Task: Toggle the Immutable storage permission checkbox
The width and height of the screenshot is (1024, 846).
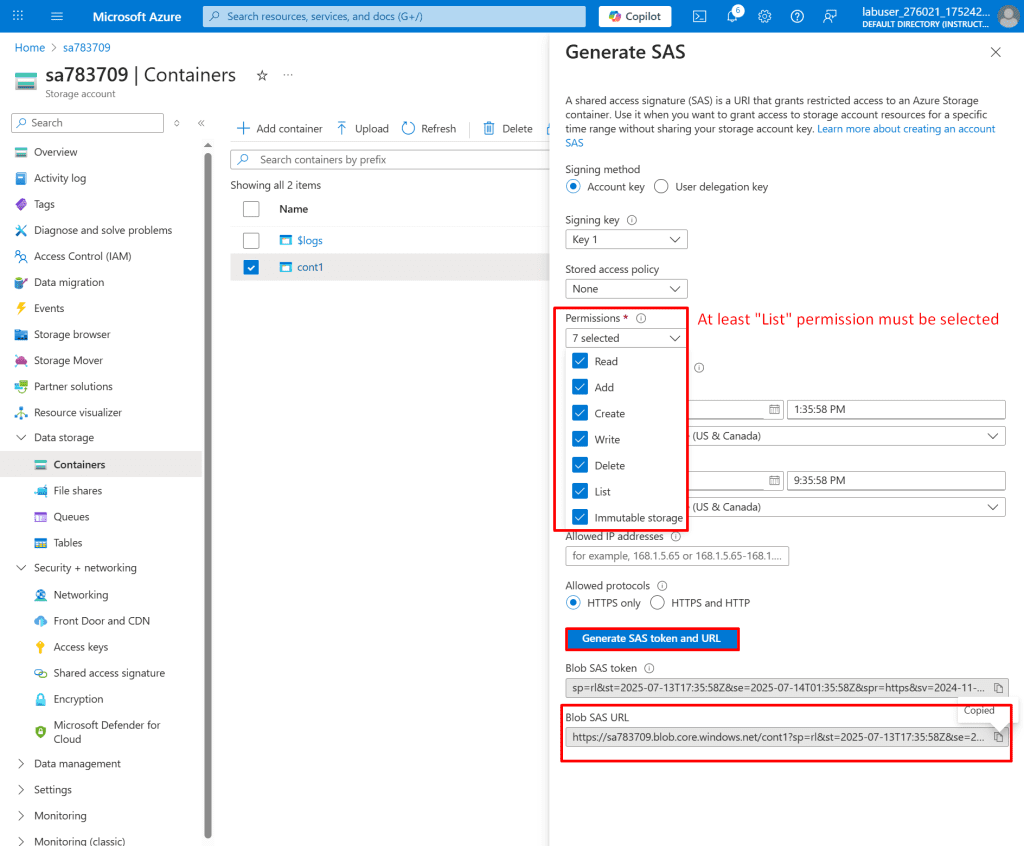Action: 580,517
